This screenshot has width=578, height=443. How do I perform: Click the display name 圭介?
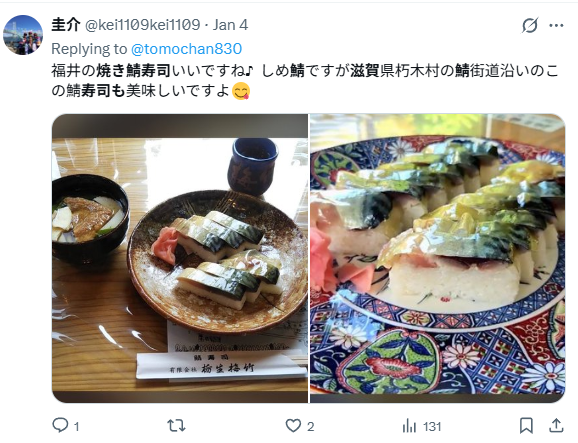[66, 25]
